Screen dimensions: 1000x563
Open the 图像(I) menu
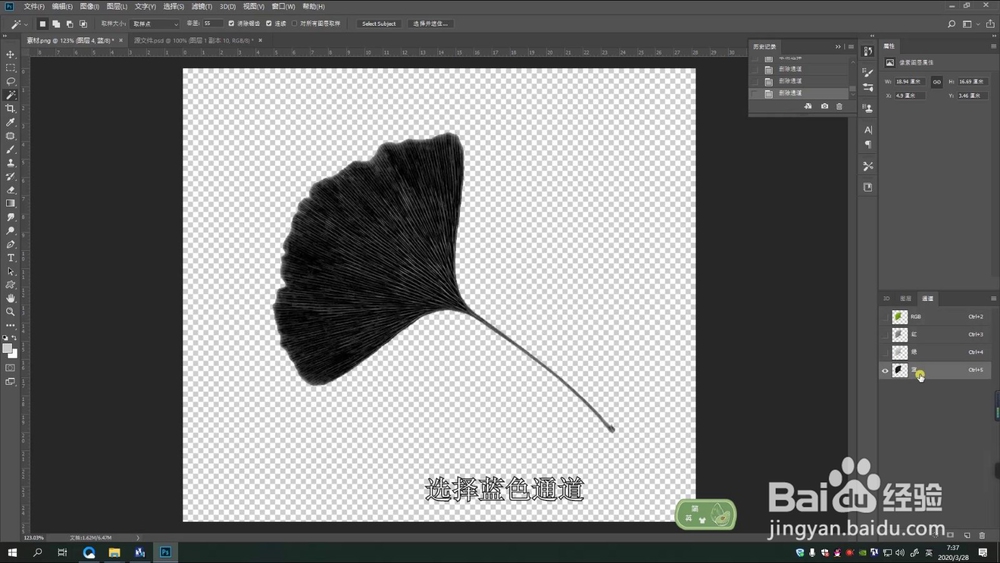click(89, 6)
